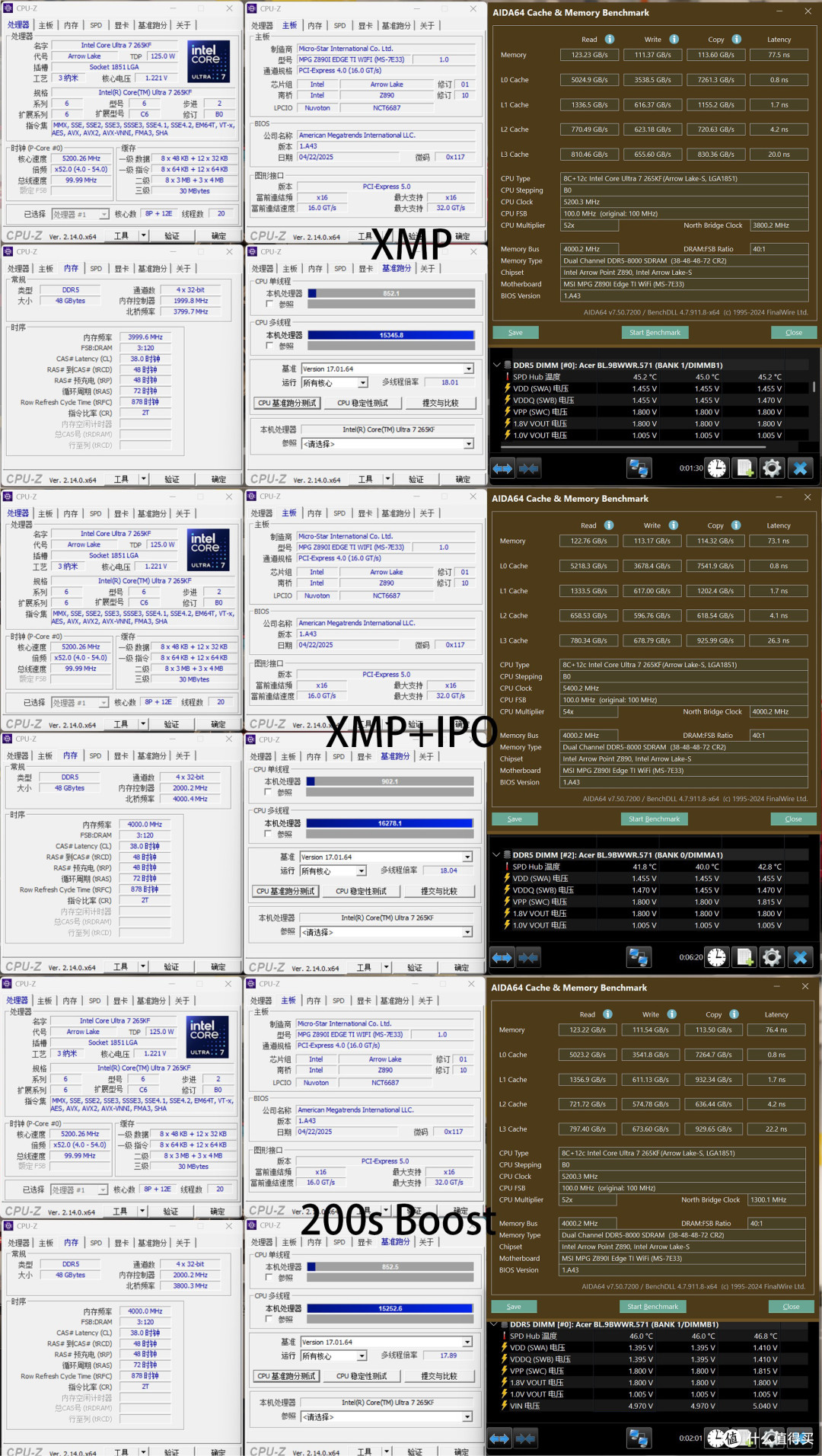Screen dimensions: 822x1456
Task: Open 关于 tab in the 15252.6 benchmark window
Action: click(426, 1242)
